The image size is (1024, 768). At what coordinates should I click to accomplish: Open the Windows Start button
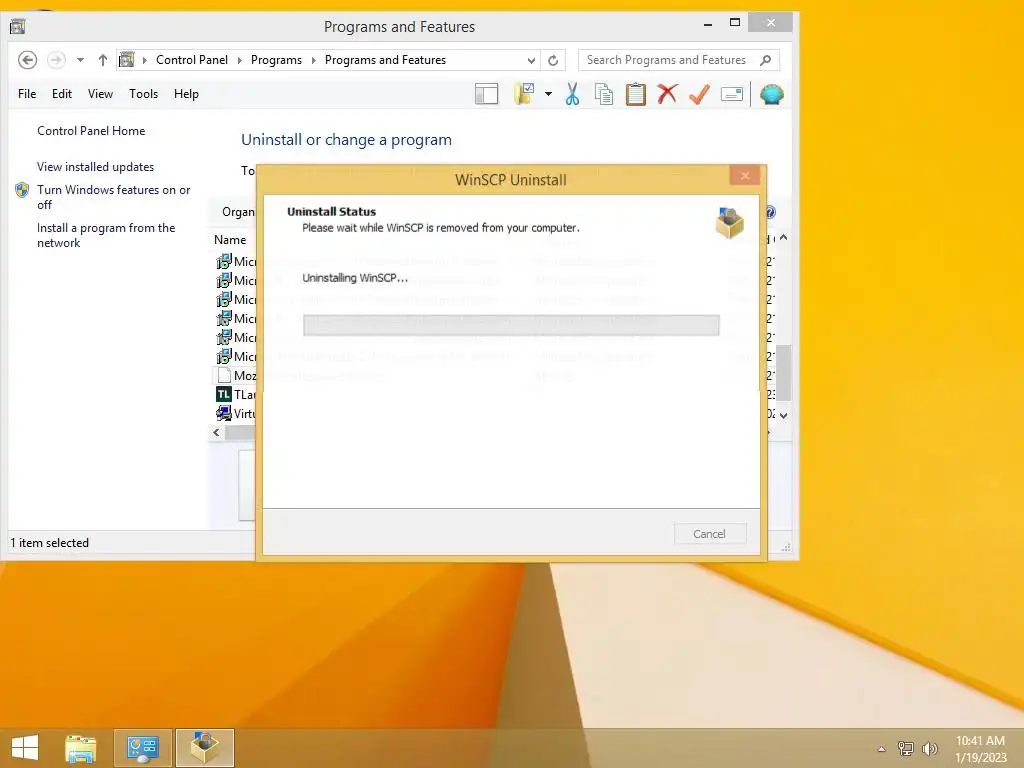click(25, 748)
